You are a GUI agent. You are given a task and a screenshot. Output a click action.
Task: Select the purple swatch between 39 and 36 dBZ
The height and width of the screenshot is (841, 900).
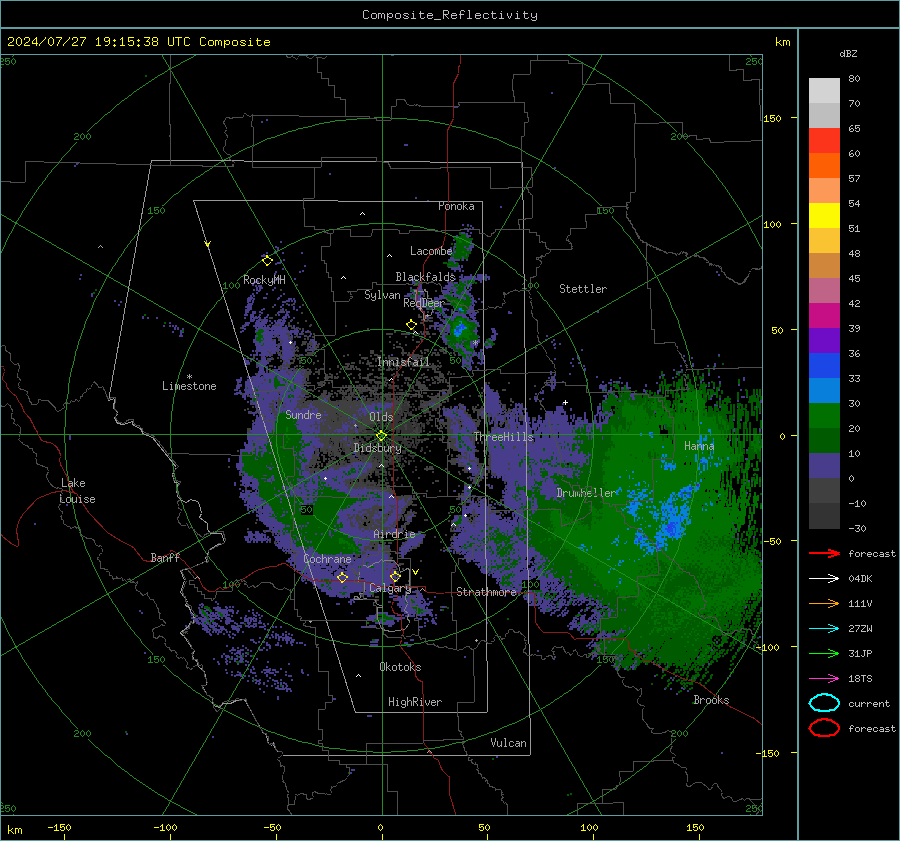pos(824,340)
